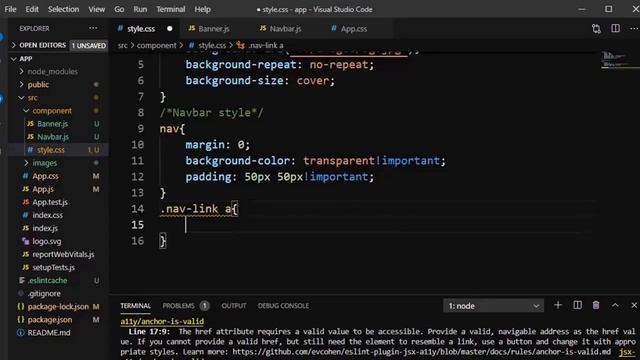The height and width of the screenshot is (360, 640).
Task: Open setupTests.js in the explorer
Action: click(59, 267)
